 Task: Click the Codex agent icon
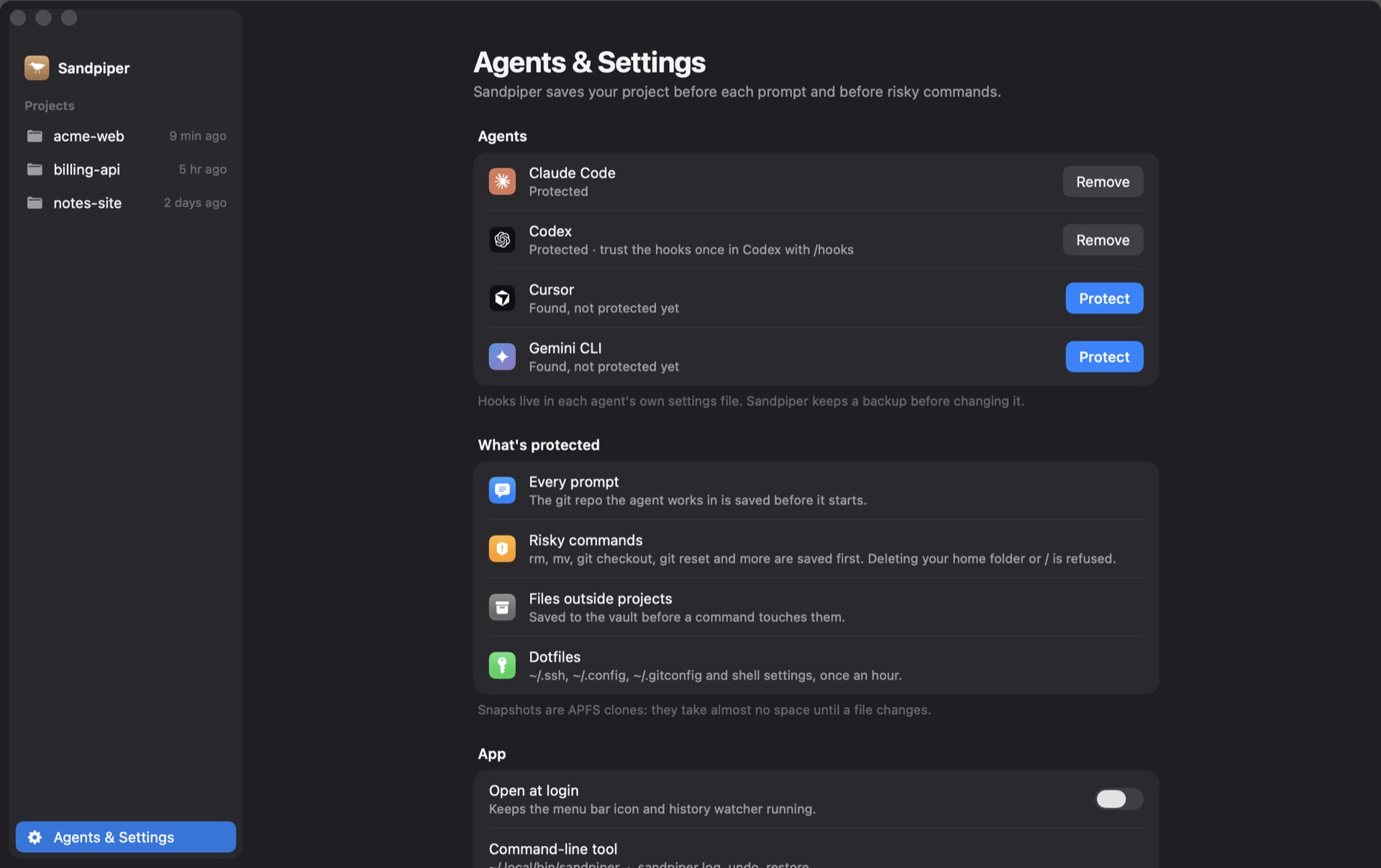[x=502, y=239]
